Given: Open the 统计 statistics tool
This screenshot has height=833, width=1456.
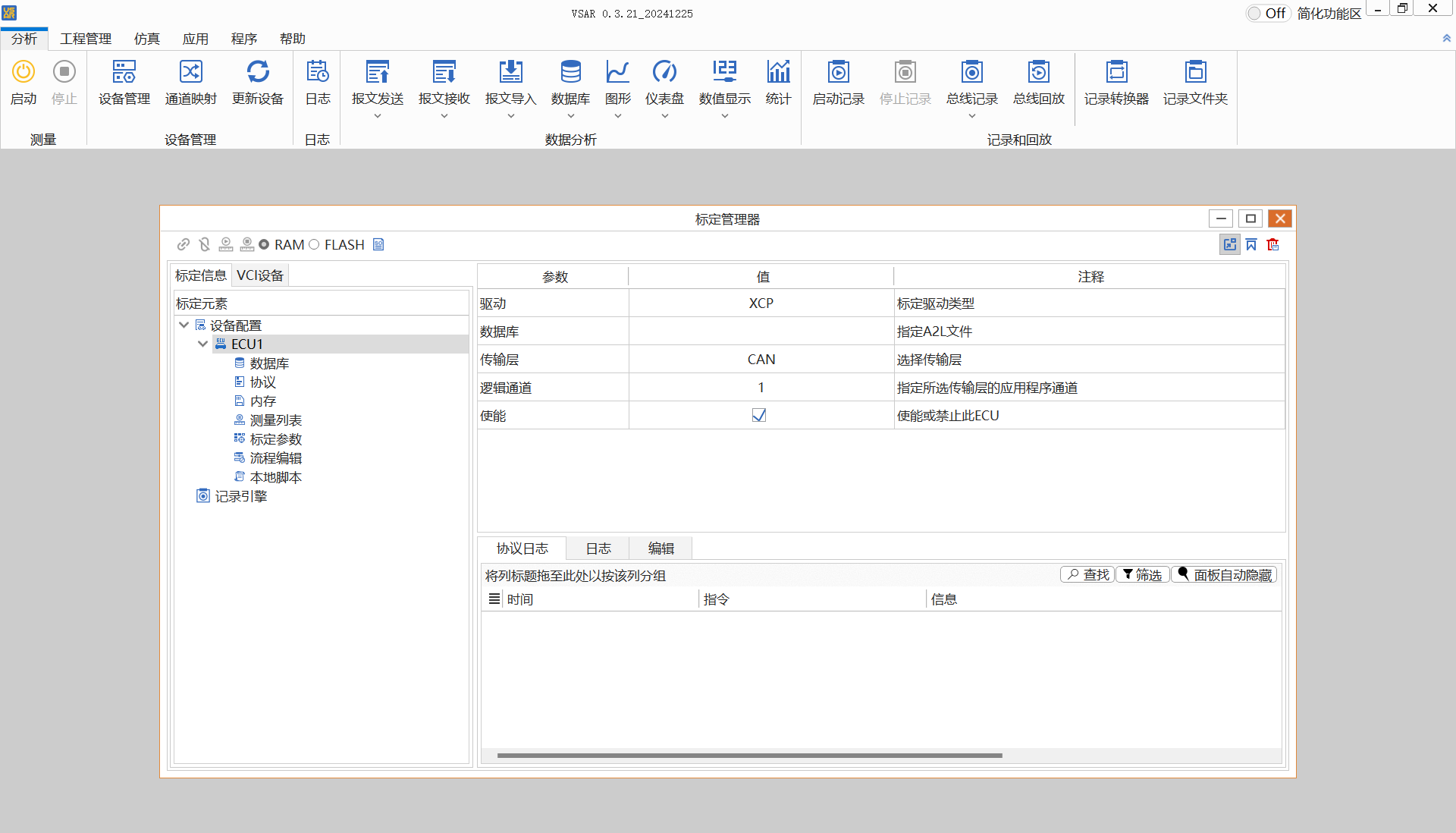Looking at the screenshot, I should 779,82.
